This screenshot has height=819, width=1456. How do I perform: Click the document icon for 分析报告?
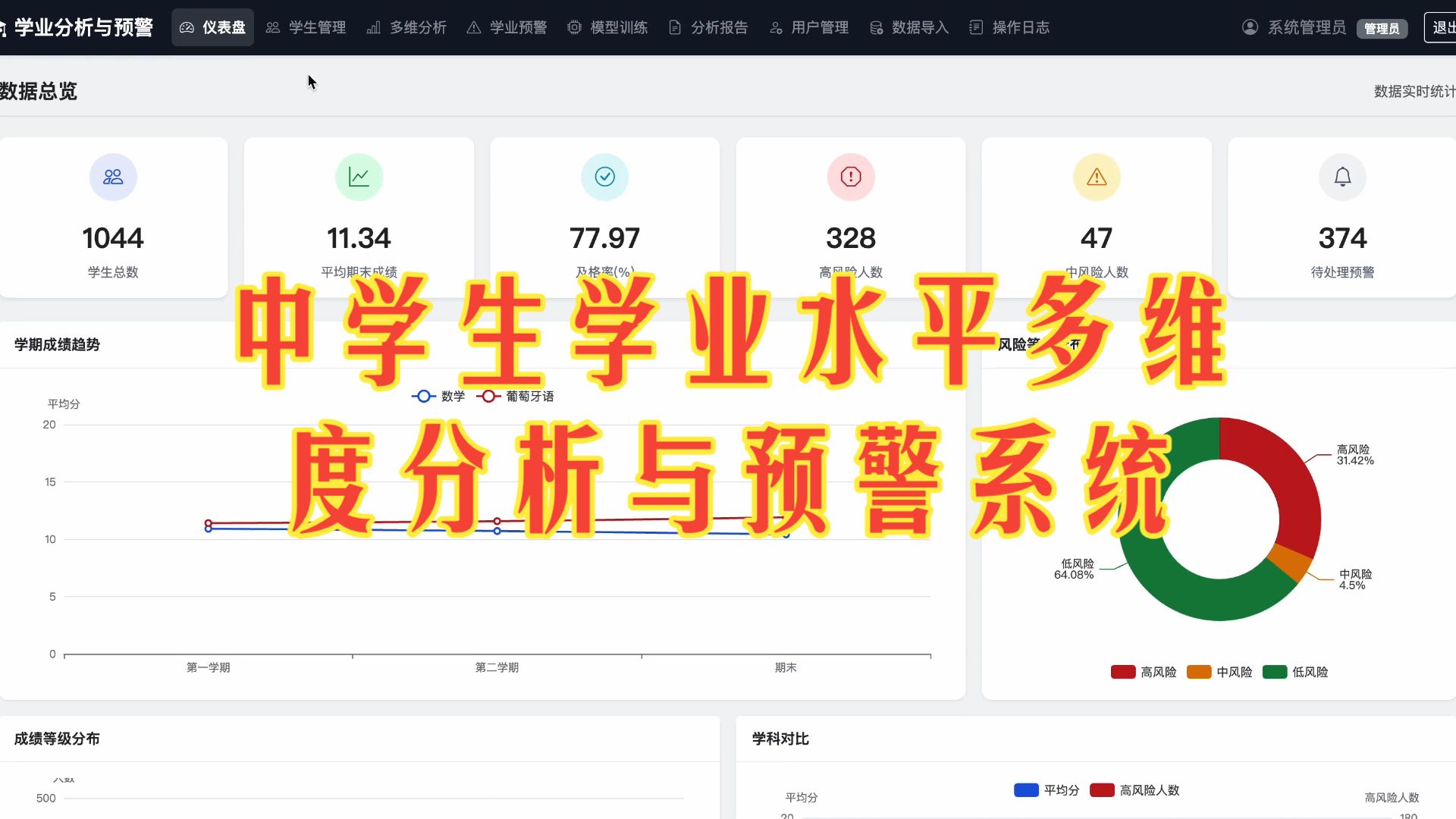coord(675,27)
